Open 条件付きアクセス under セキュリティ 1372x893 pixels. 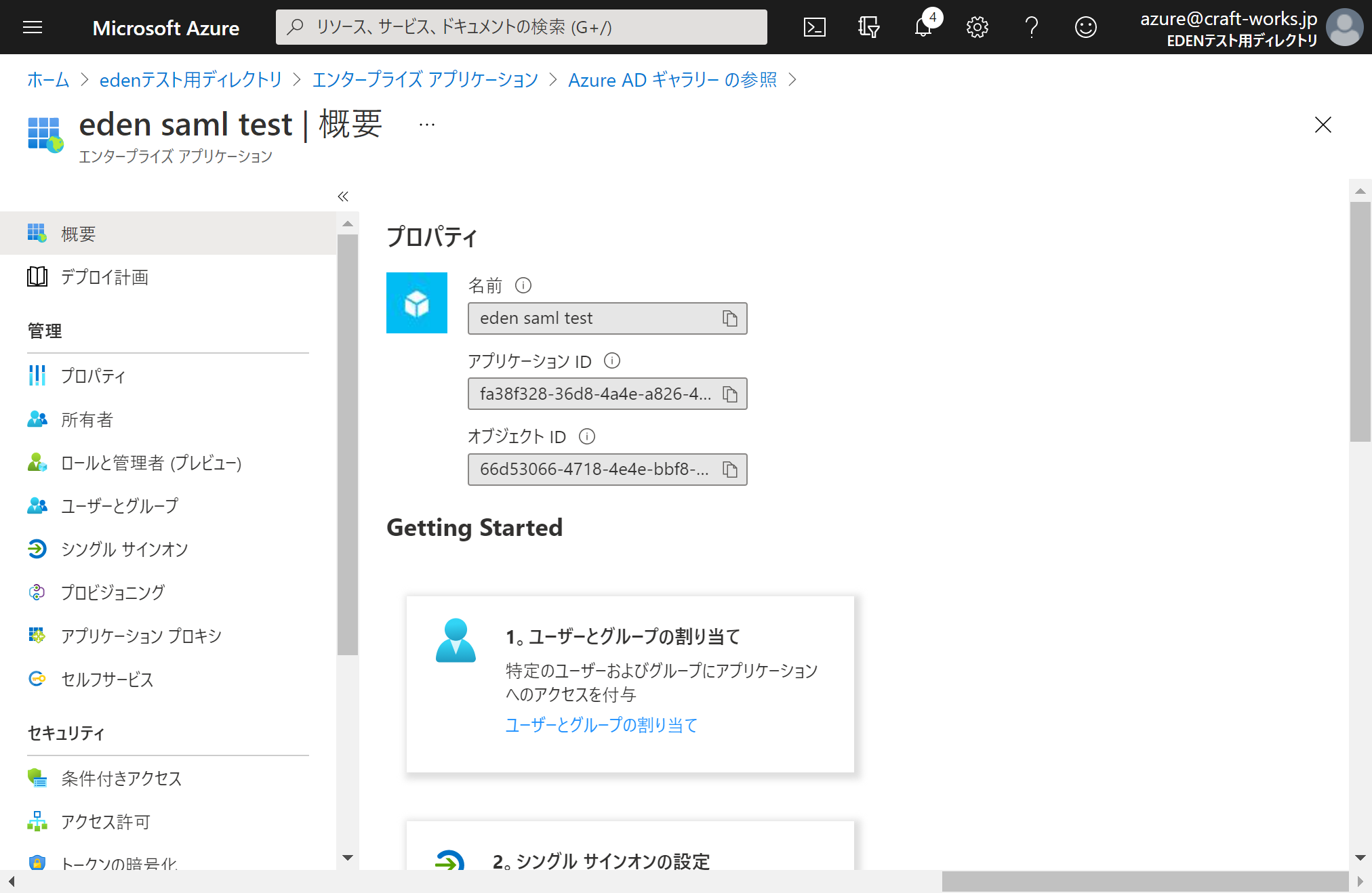click(x=168, y=778)
